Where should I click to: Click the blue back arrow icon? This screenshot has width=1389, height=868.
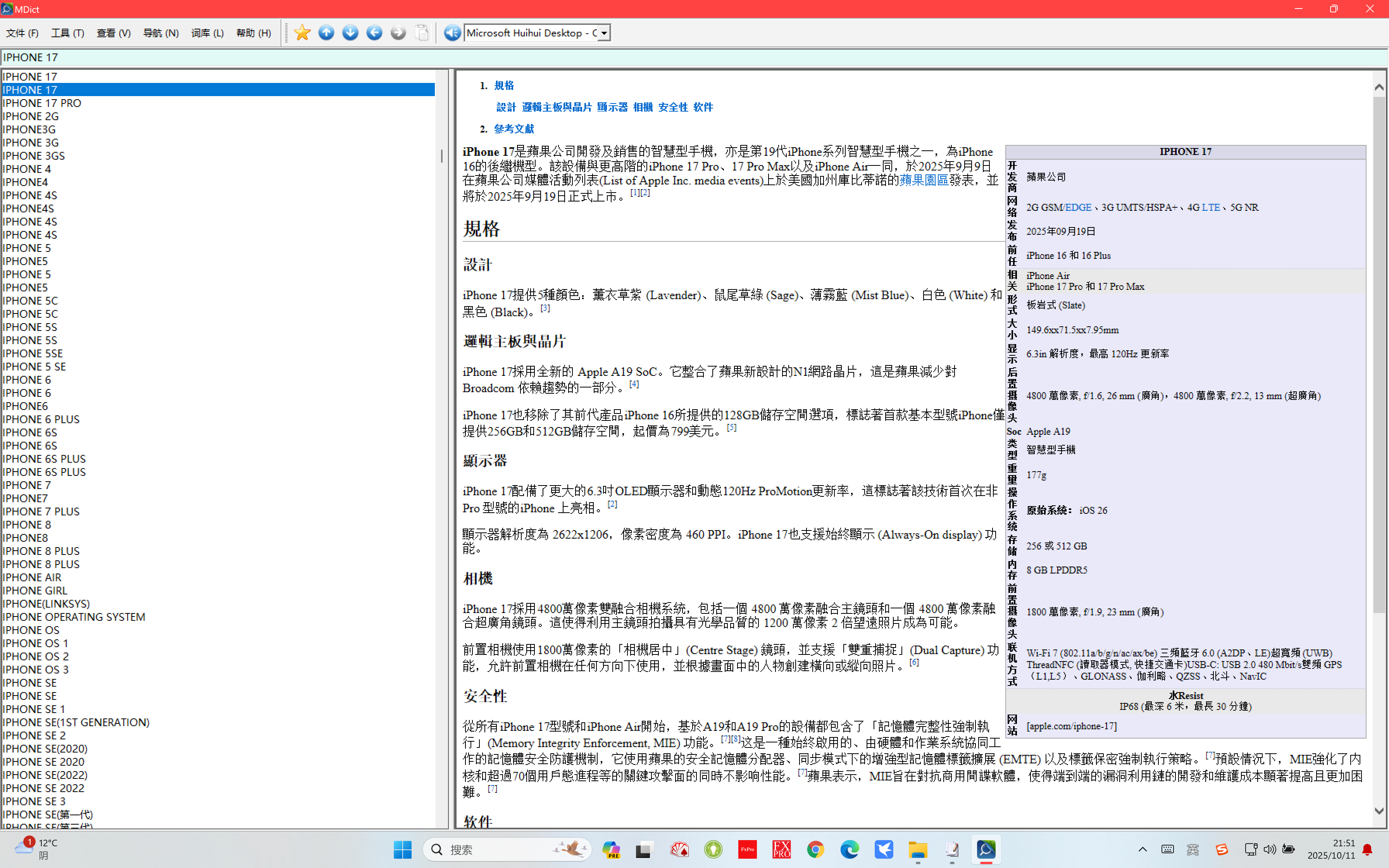[x=374, y=33]
